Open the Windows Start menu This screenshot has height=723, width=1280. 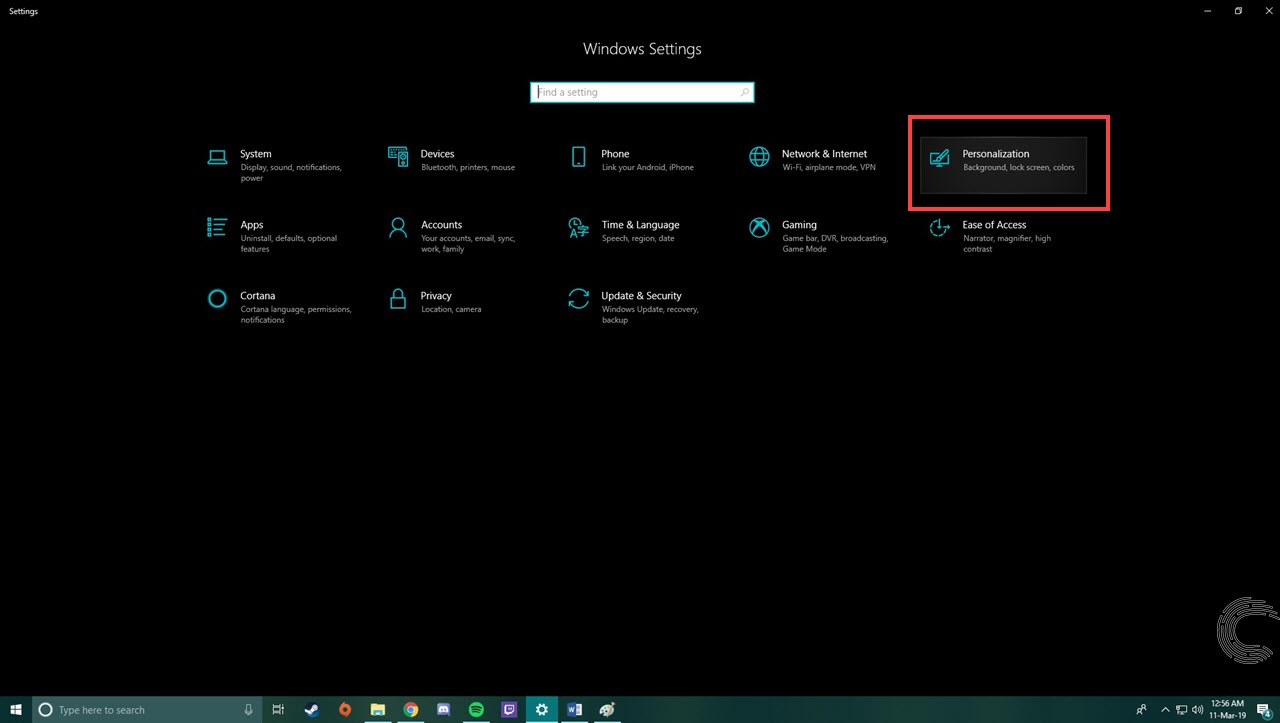pyautogui.click(x=16, y=710)
